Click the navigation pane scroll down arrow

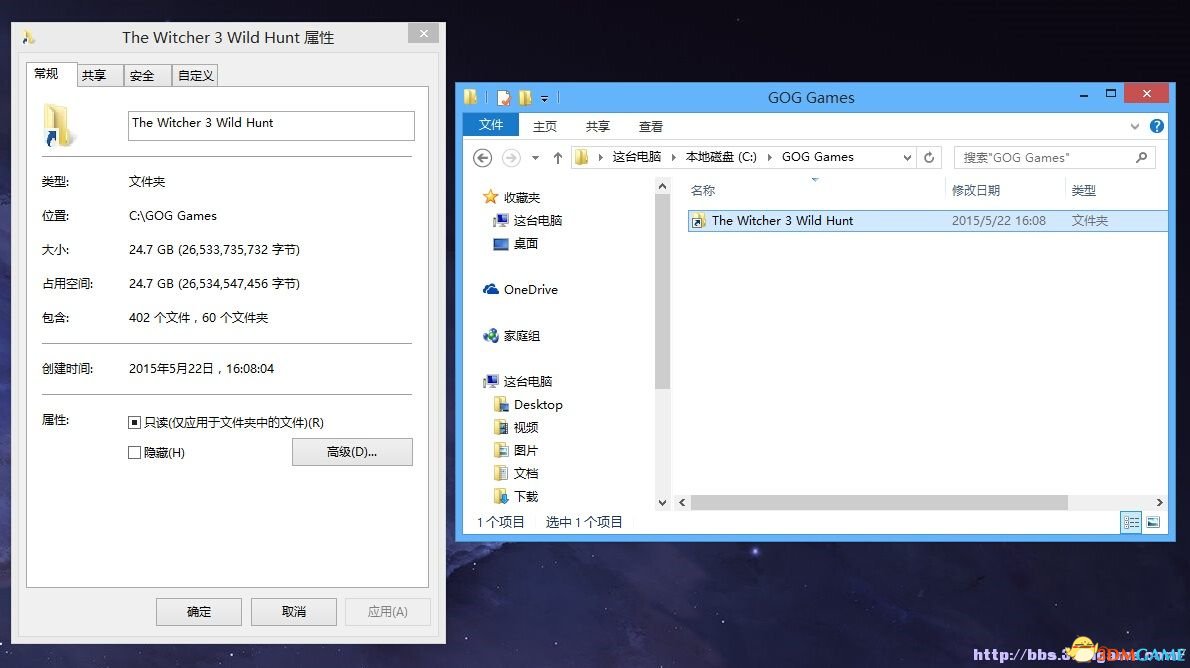[x=663, y=503]
